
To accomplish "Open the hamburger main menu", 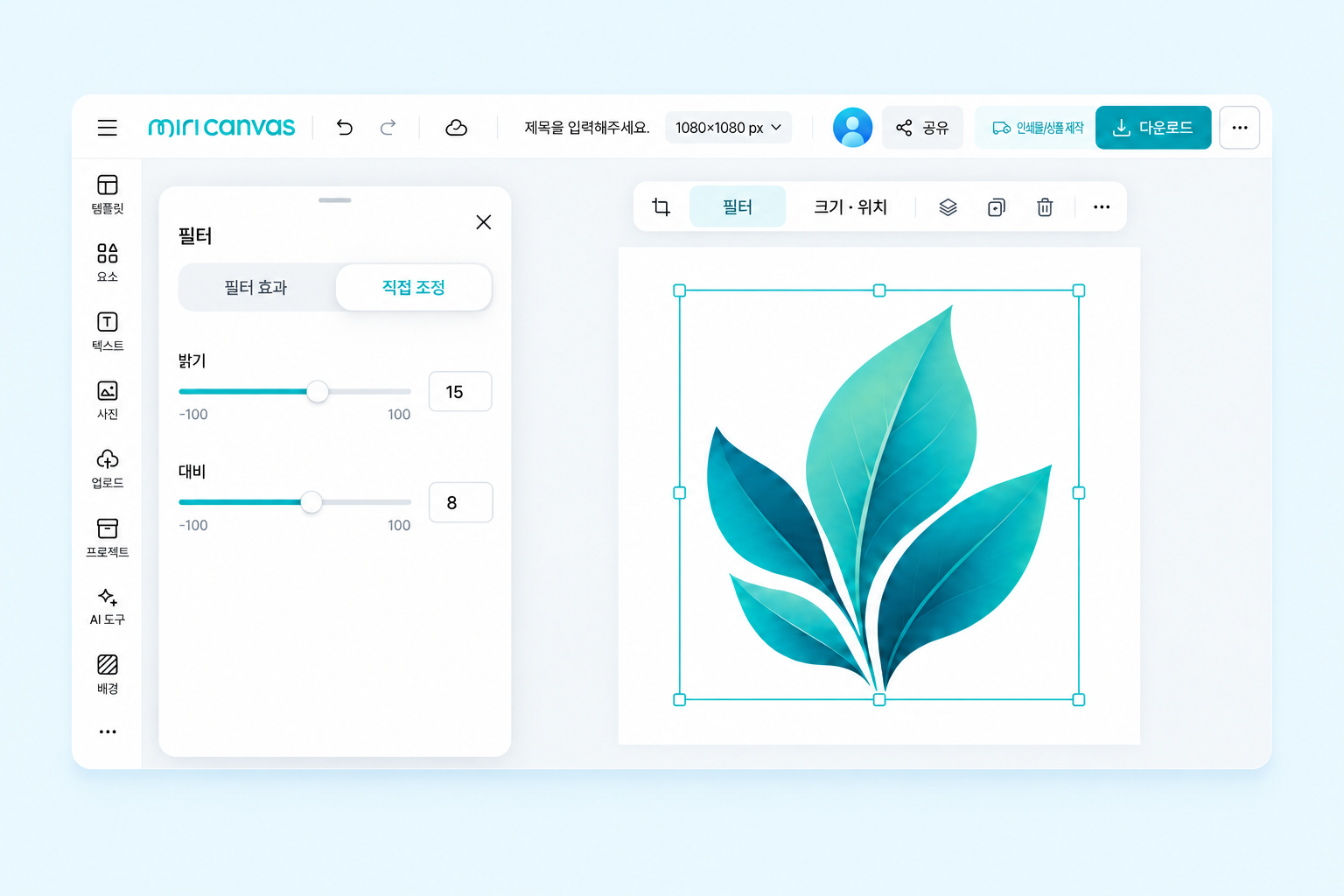I will coord(107,128).
